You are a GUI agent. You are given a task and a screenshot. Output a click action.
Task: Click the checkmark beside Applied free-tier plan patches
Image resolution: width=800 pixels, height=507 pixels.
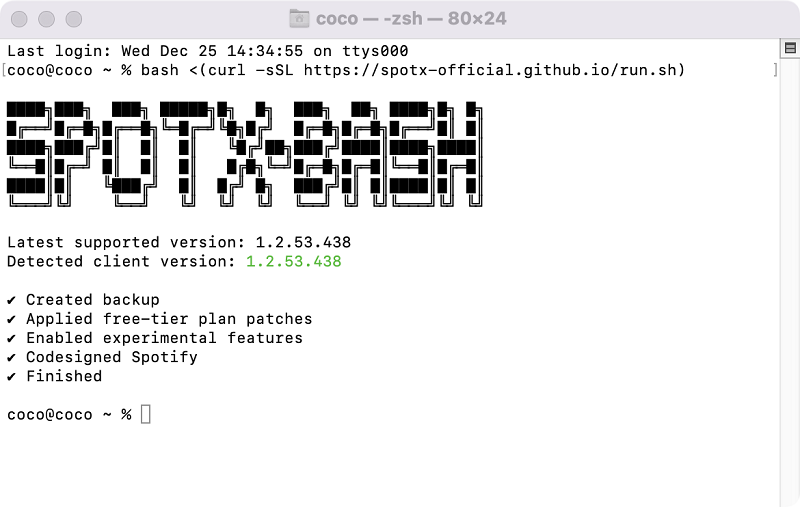[12, 319]
